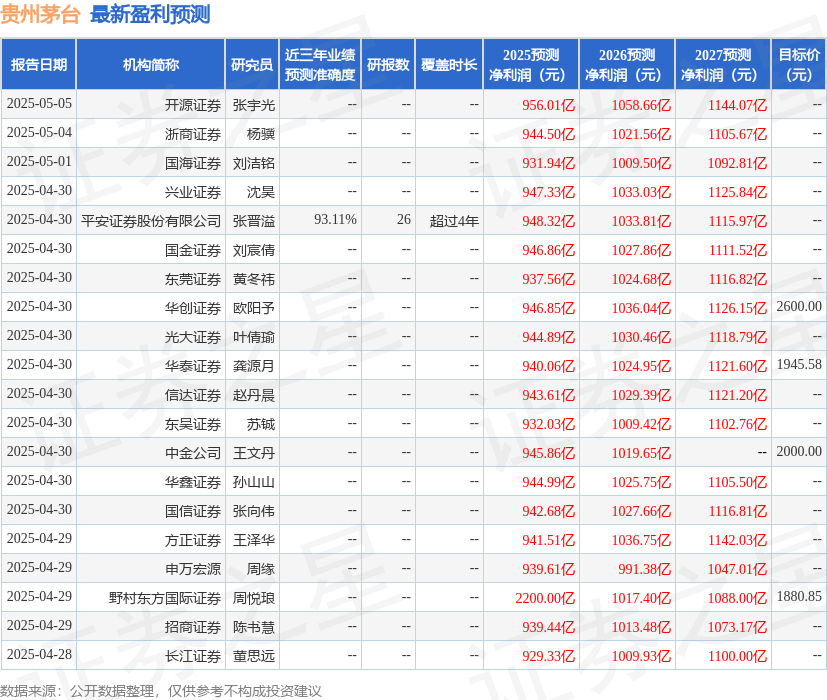
Task: Click the 研究员 column header
Action: click(x=251, y=63)
